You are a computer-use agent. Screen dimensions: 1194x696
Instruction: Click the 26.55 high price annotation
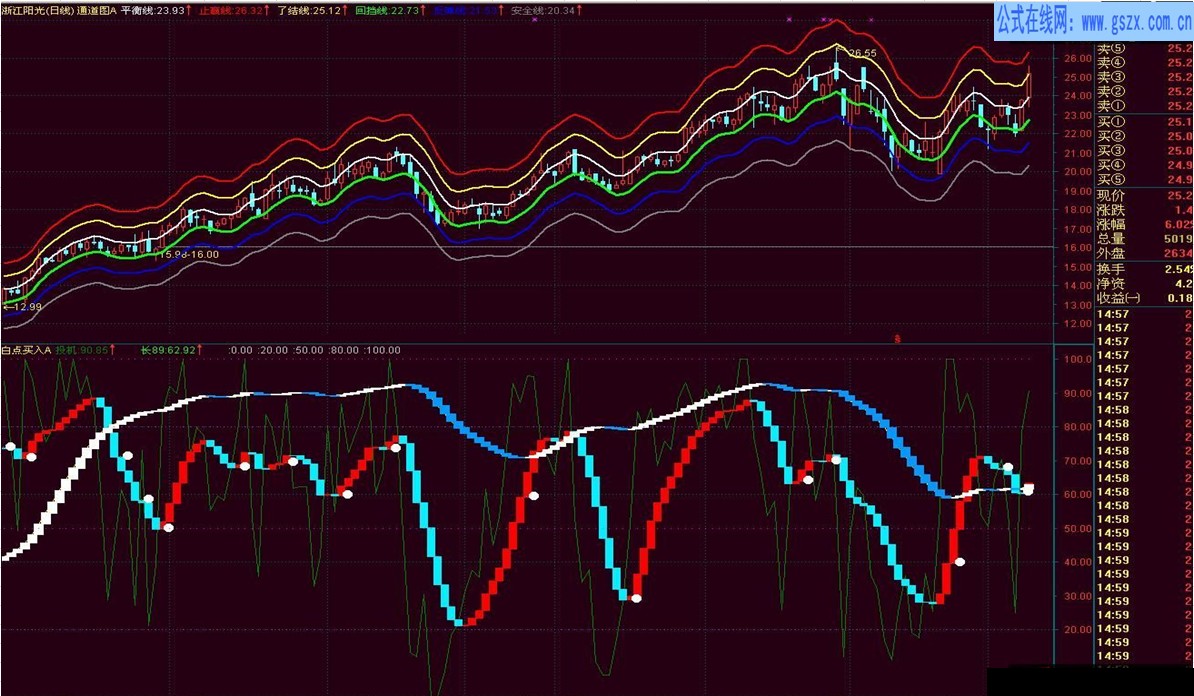click(862, 53)
